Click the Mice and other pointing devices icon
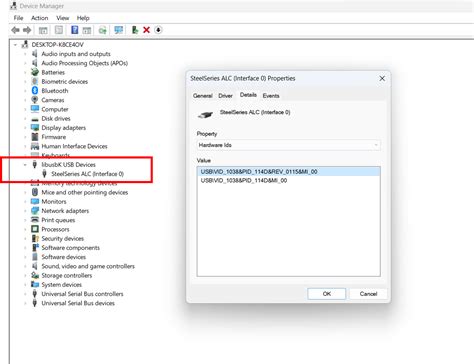 pos(35,192)
